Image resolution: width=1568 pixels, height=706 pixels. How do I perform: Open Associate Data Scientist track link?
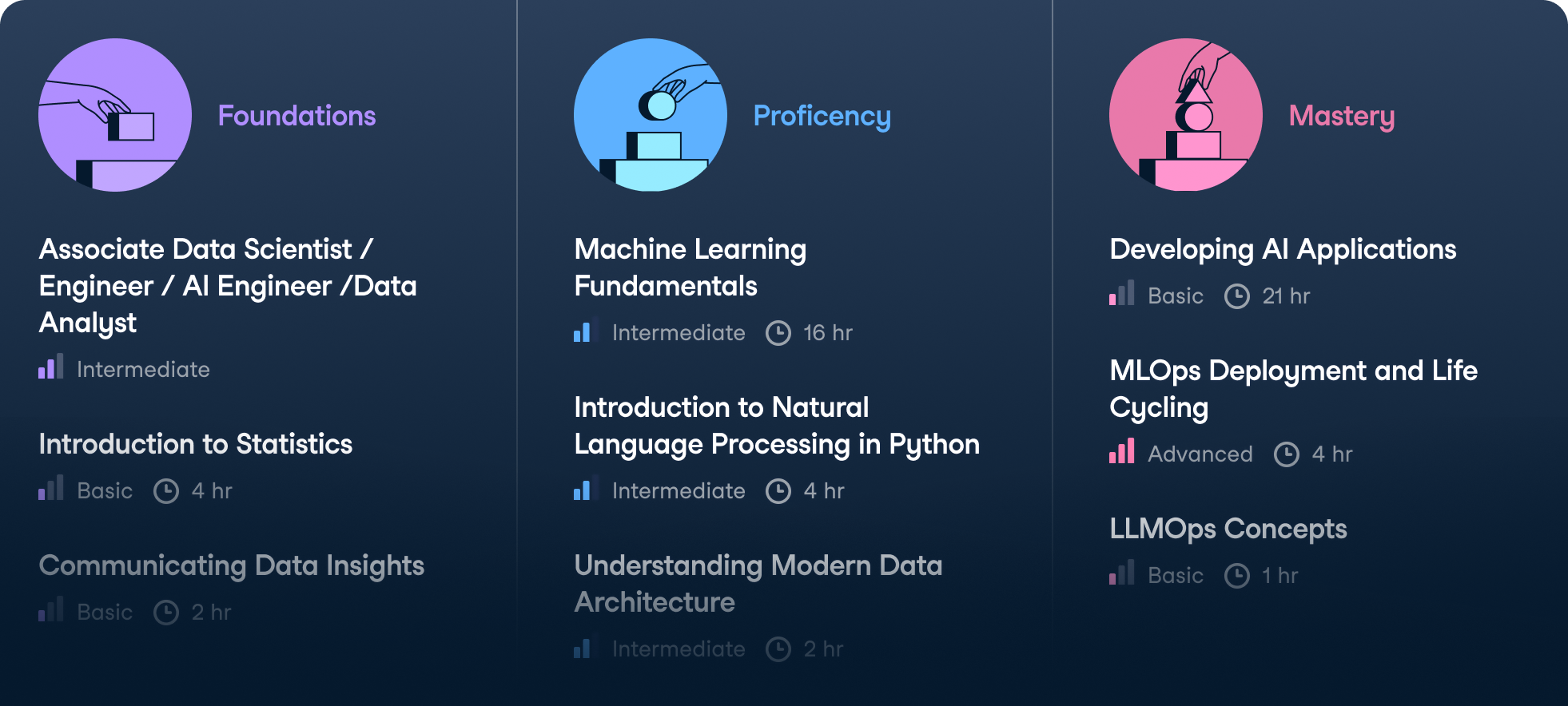coord(228,286)
